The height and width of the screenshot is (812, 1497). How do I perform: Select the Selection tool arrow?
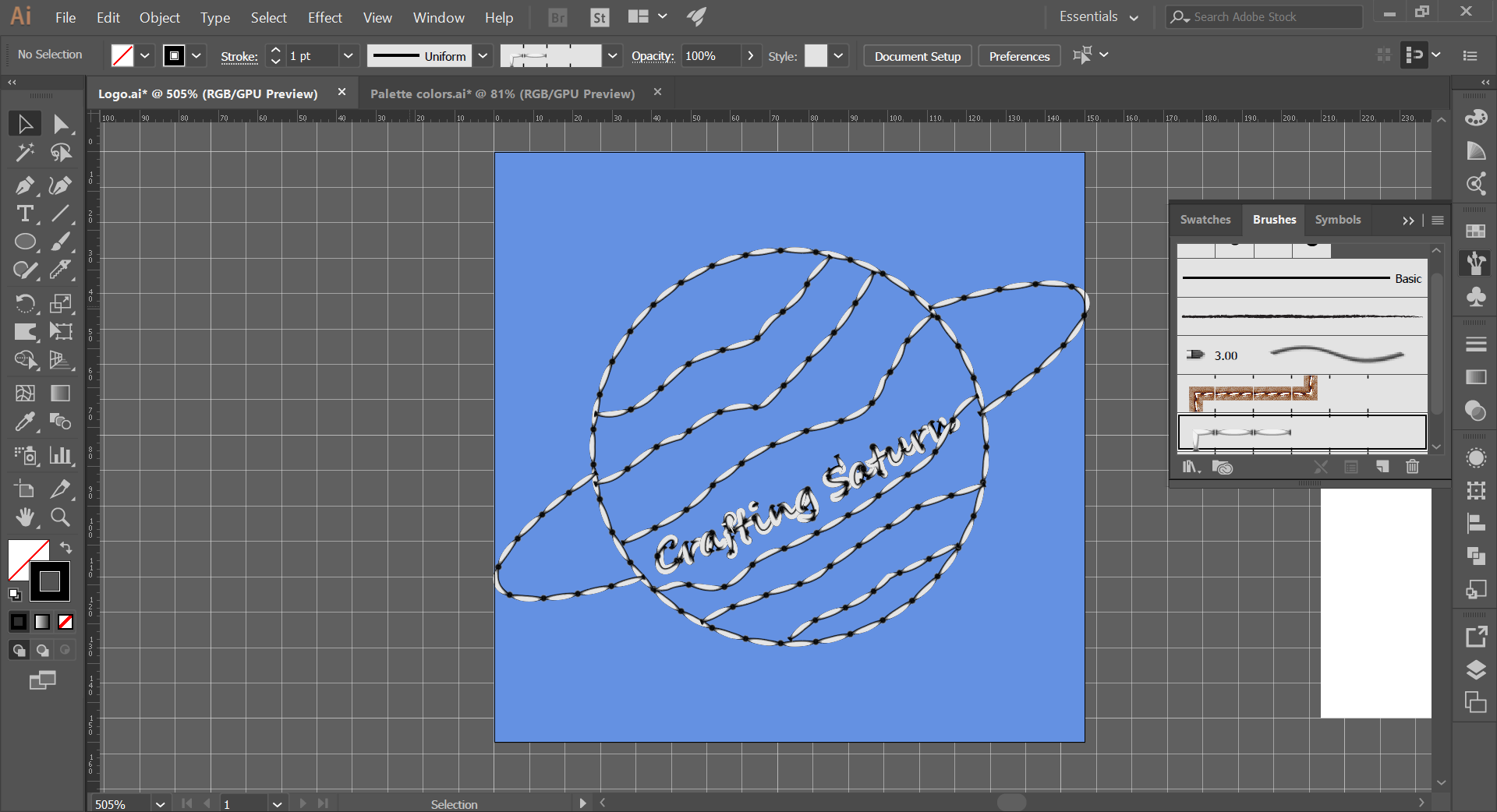[x=25, y=124]
